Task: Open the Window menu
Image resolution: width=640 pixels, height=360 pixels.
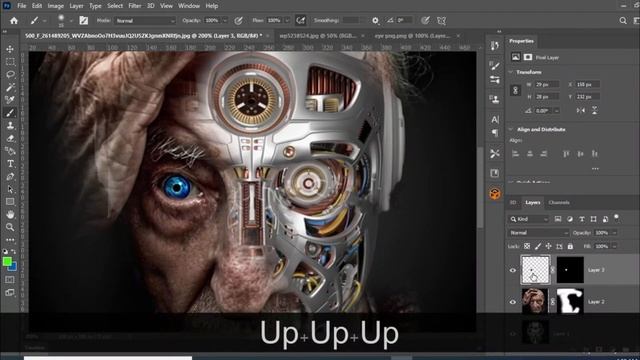Action: pos(189,6)
